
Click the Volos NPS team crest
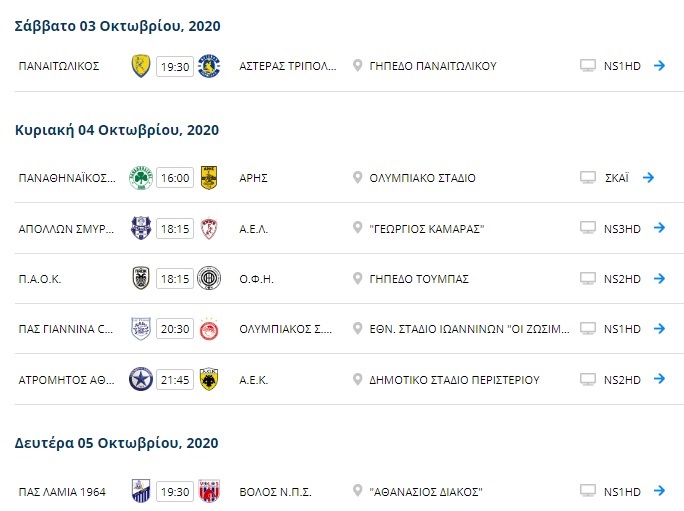pyautogui.click(x=209, y=491)
